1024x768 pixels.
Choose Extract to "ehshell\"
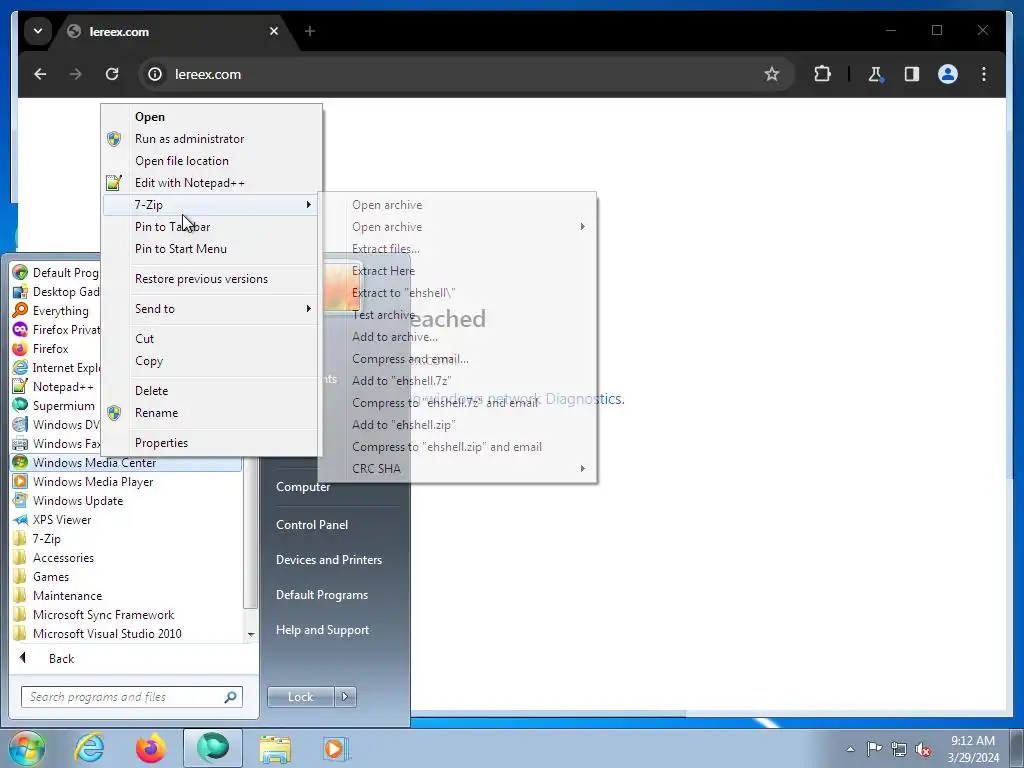pos(457,293)
